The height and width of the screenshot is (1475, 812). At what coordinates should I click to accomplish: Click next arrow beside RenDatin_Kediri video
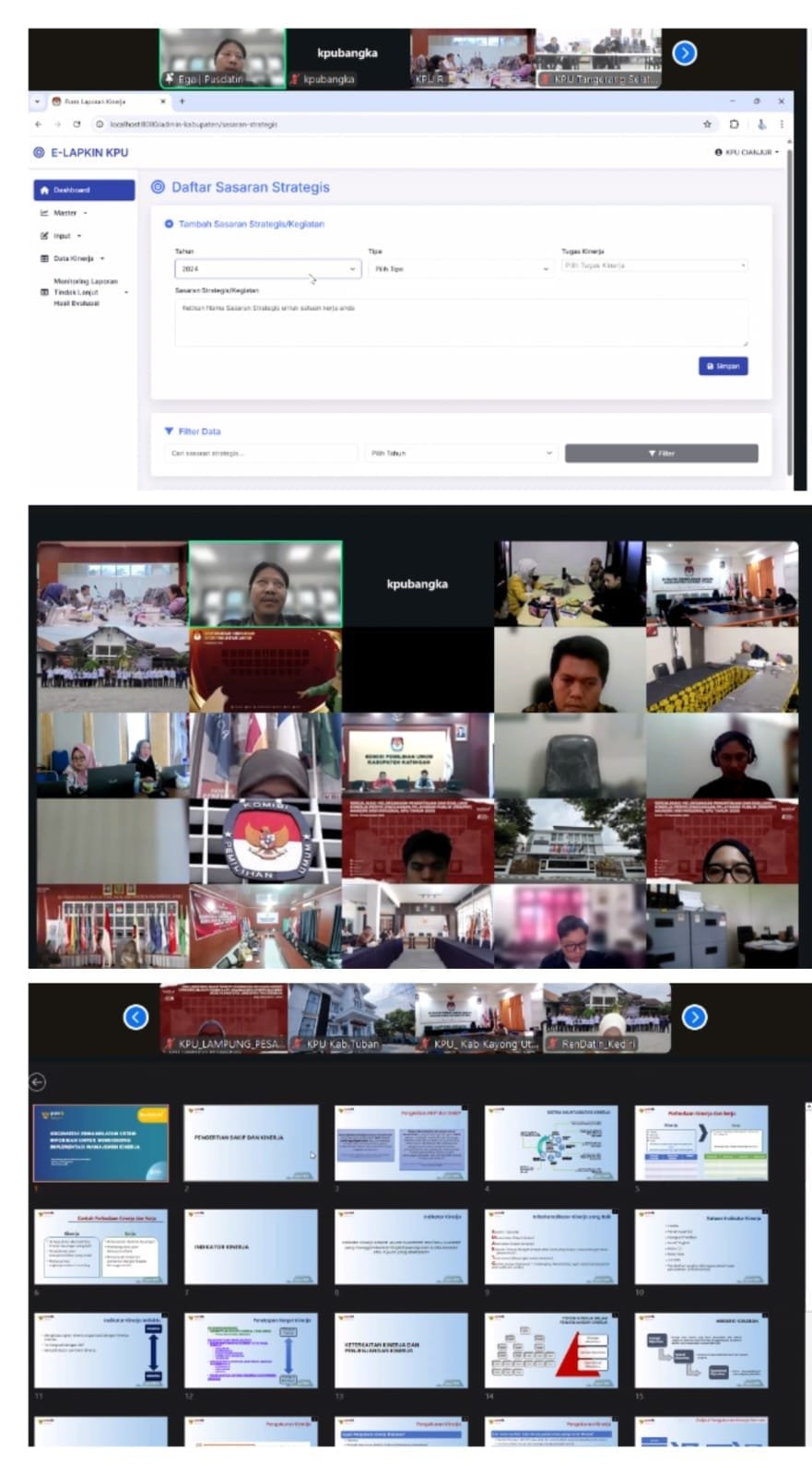(x=694, y=1017)
